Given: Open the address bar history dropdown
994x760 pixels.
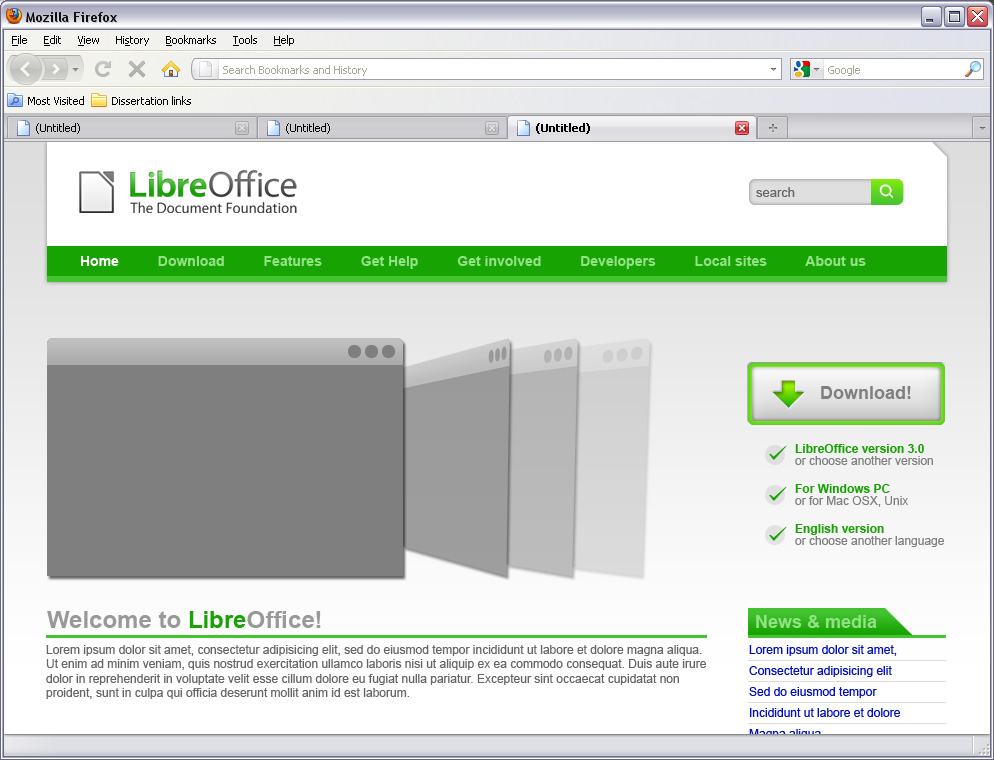Looking at the screenshot, I should (773, 70).
